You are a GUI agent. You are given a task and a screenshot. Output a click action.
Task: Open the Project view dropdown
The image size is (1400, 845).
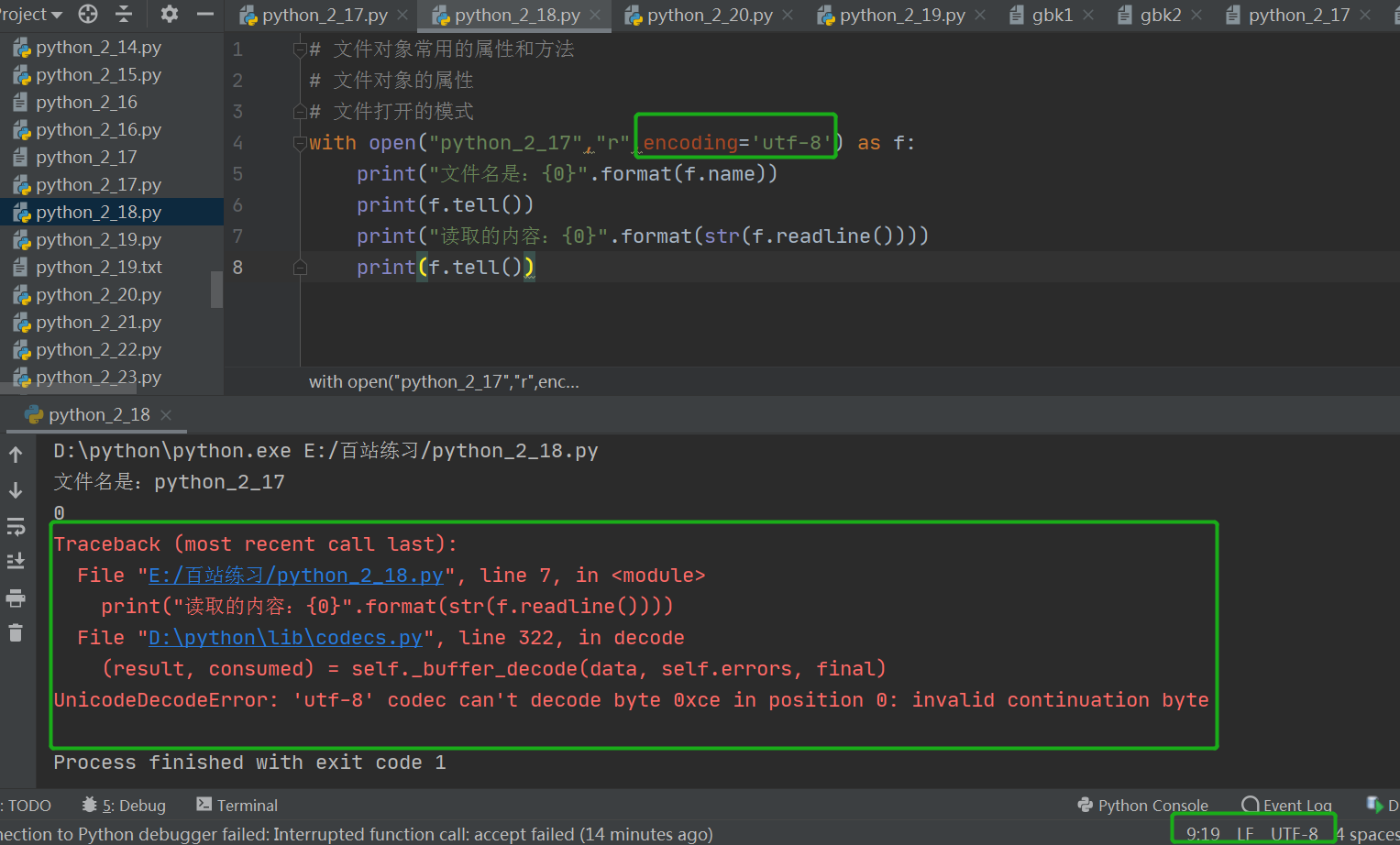30,15
